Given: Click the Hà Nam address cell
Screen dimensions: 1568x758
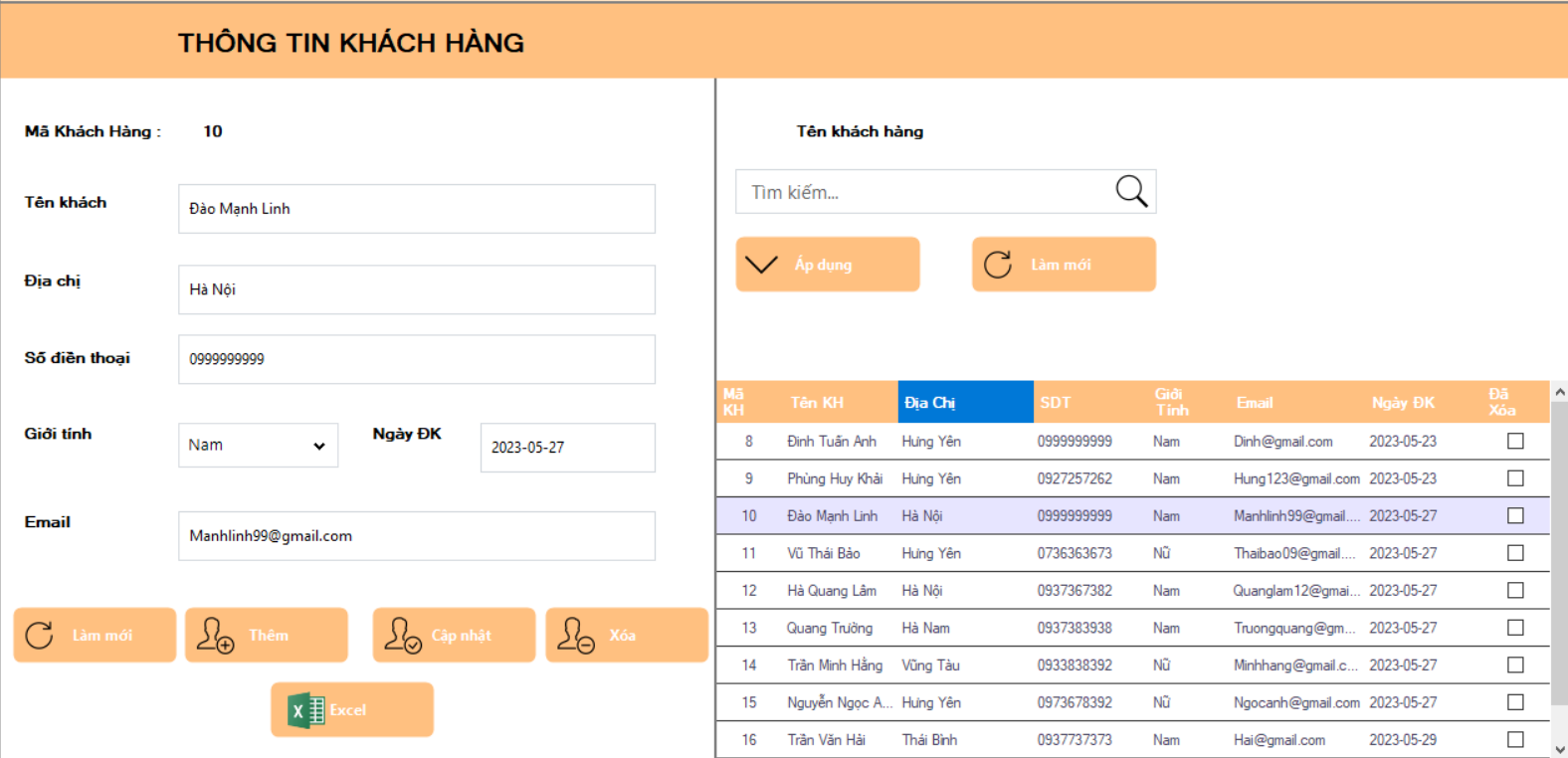Looking at the screenshot, I should click(x=925, y=628).
